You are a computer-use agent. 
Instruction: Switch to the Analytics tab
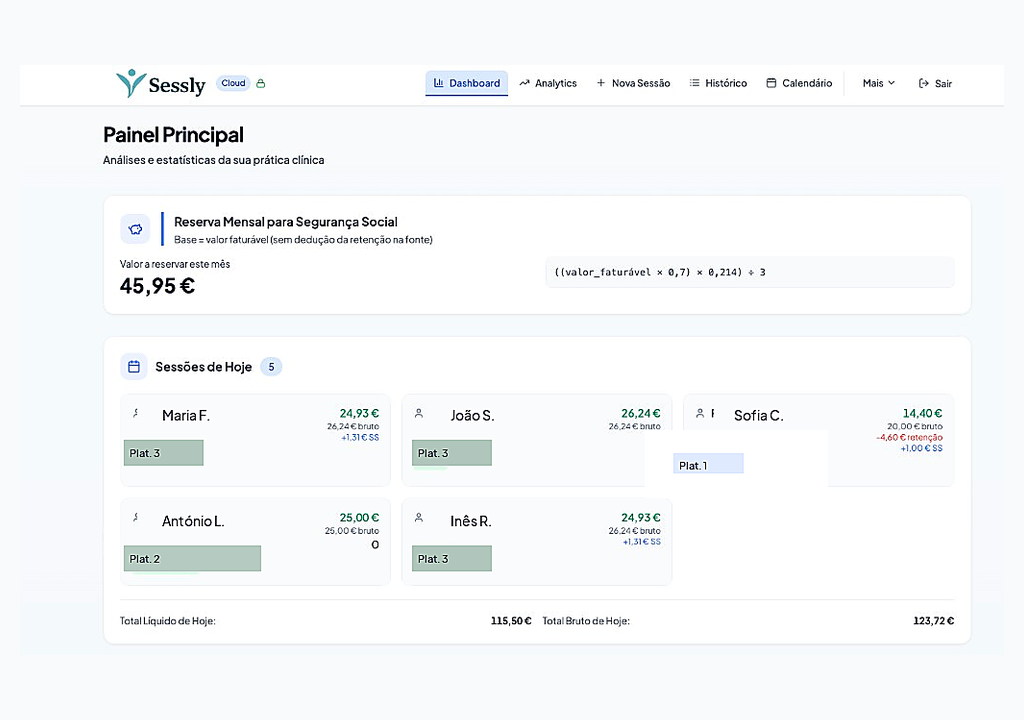point(548,83)
